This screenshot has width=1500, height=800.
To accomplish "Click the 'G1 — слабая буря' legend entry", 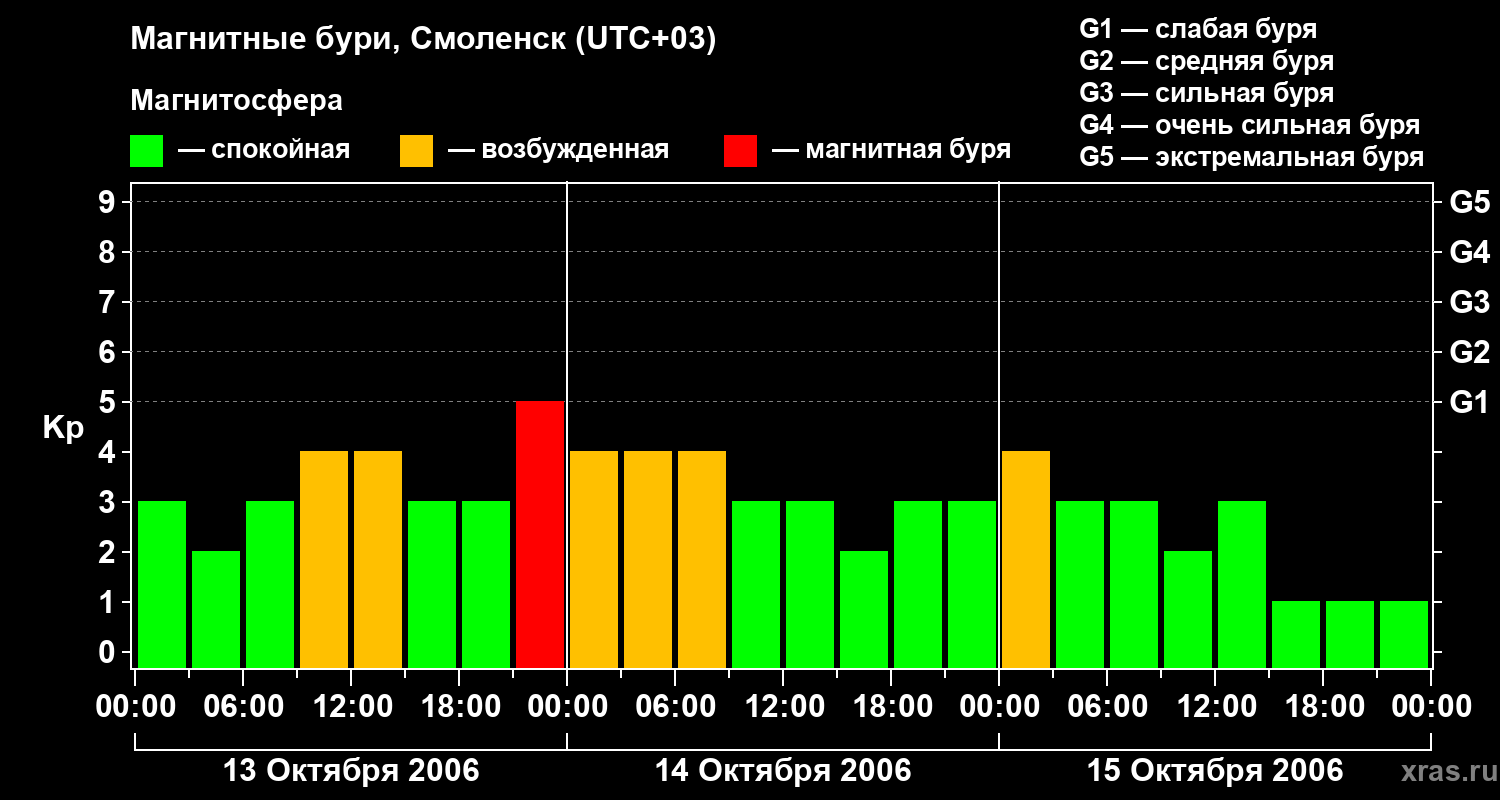I will click(1198, 29).
